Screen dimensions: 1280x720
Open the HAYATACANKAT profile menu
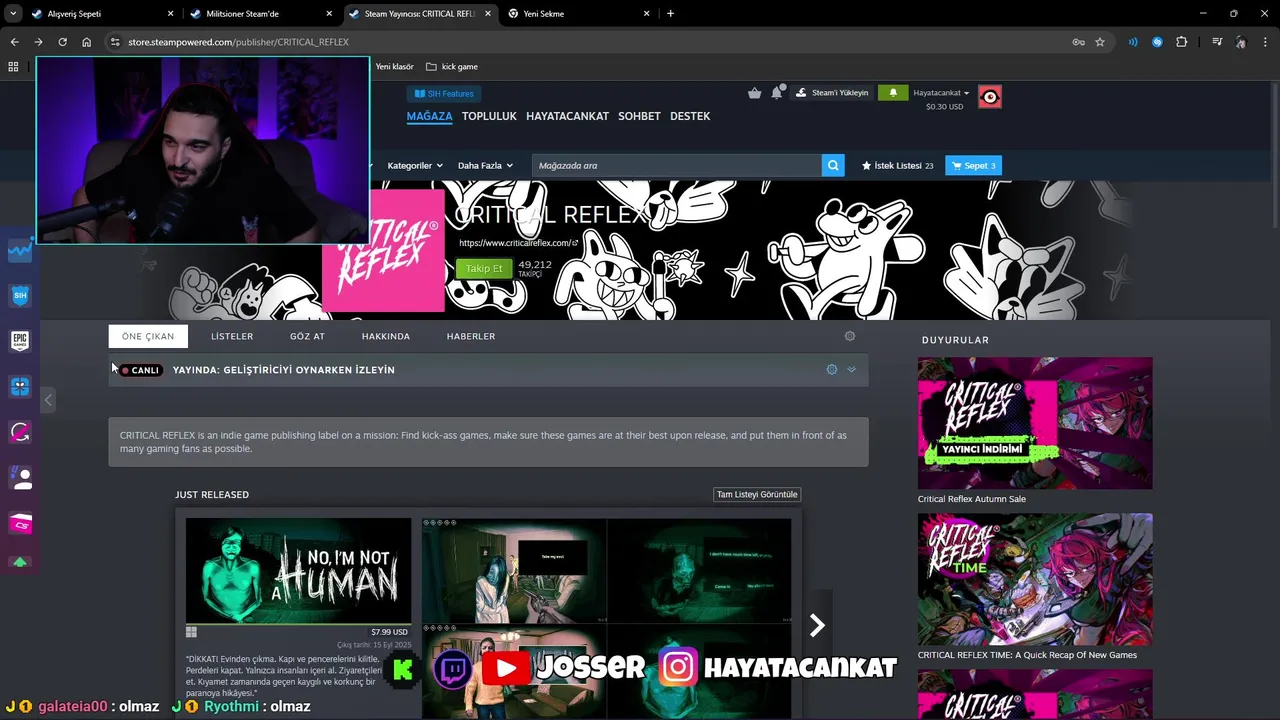(x=567, y=116)
